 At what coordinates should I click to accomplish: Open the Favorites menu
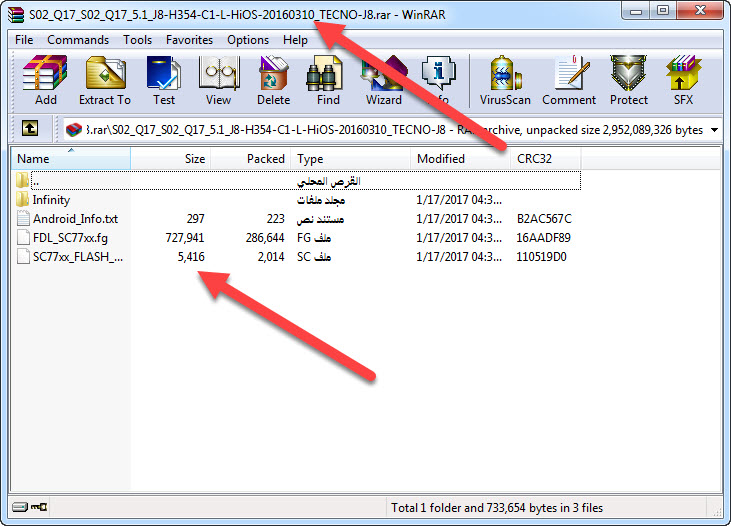[x=189, y=40]
